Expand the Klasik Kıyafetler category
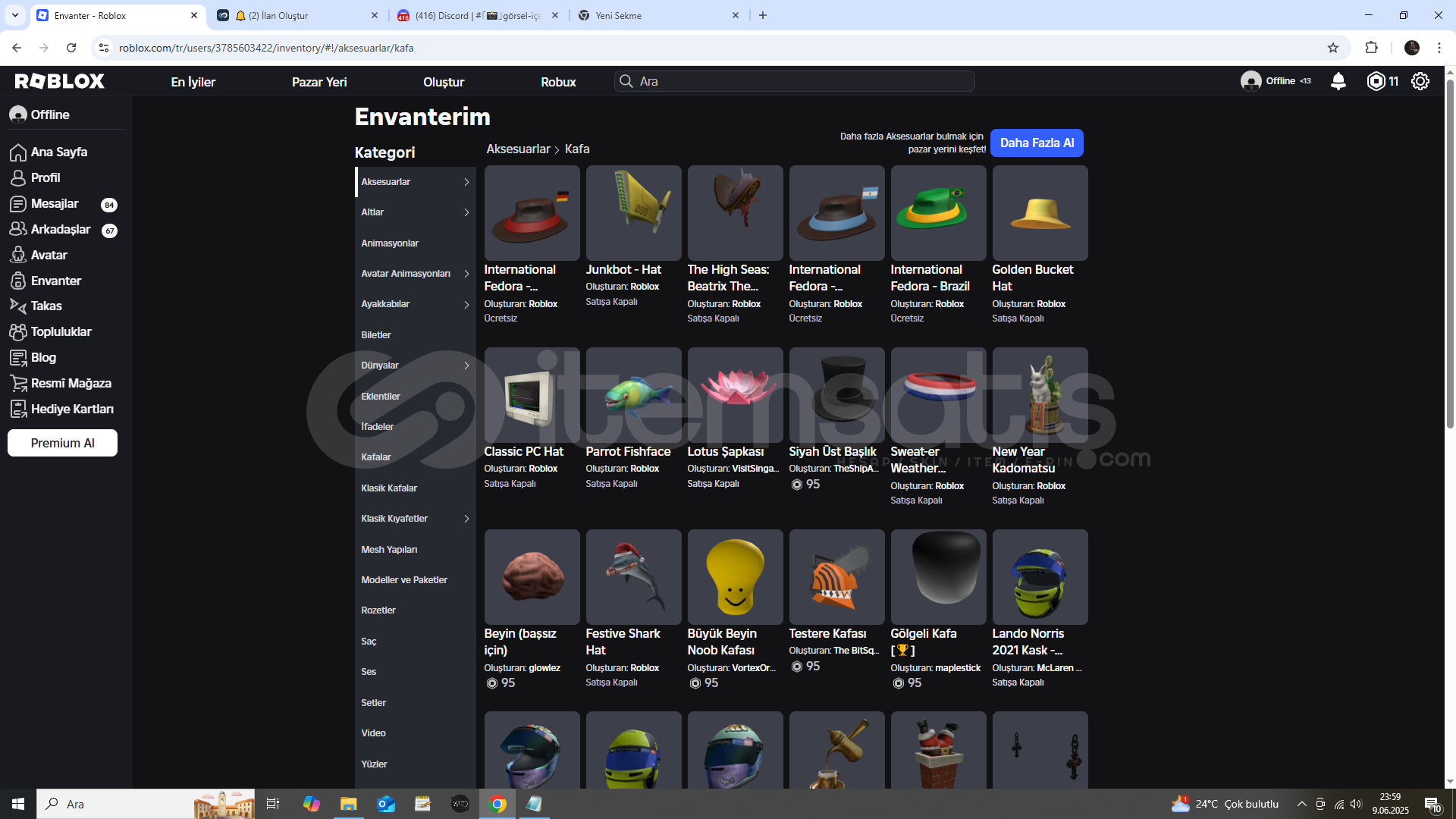 click(415, 519)
